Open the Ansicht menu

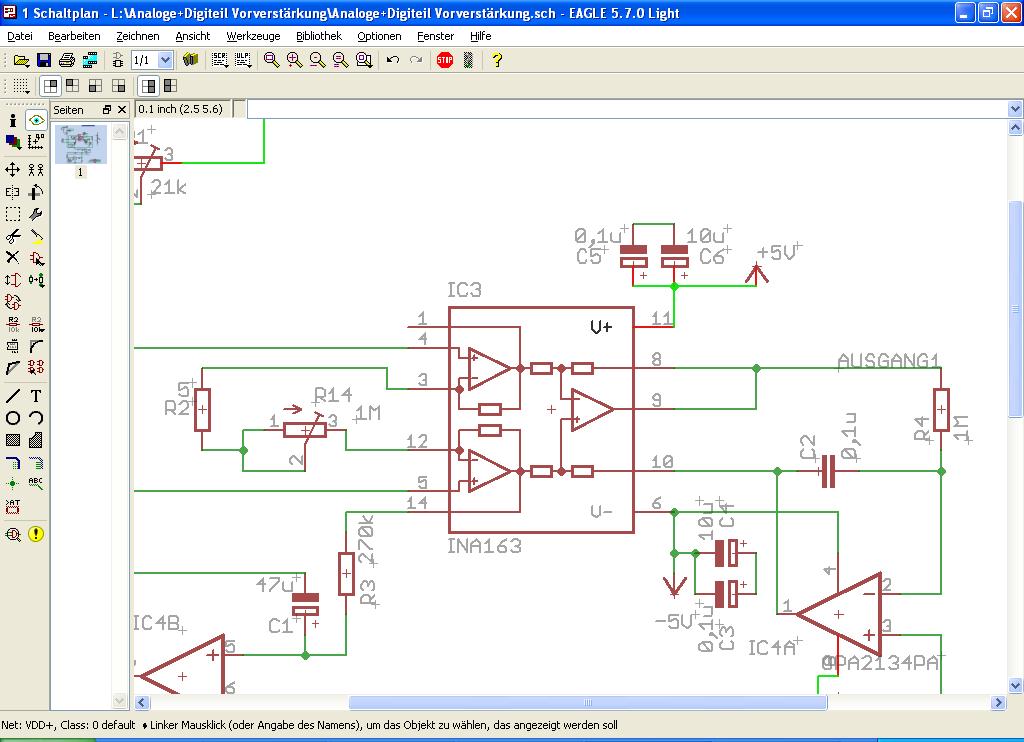pos(193,36)
